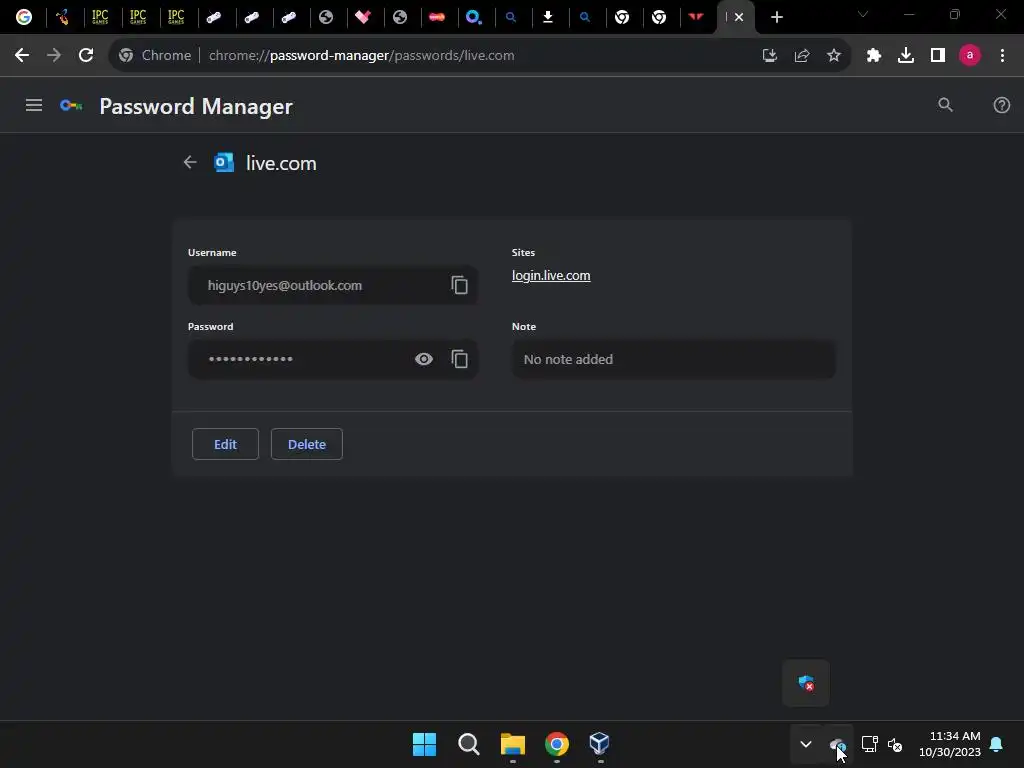The image size is (1024, 768).
Task: Click the install app icon in the address bar
Action: coord(770,56)
